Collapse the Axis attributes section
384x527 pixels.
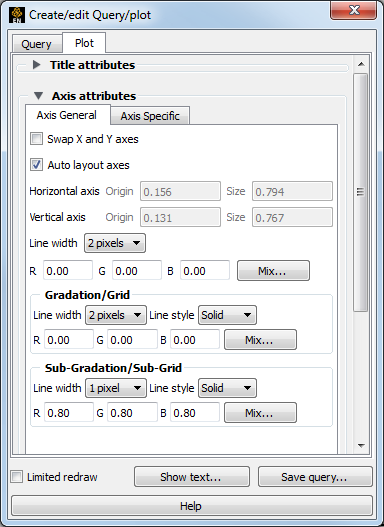[39, 96]
